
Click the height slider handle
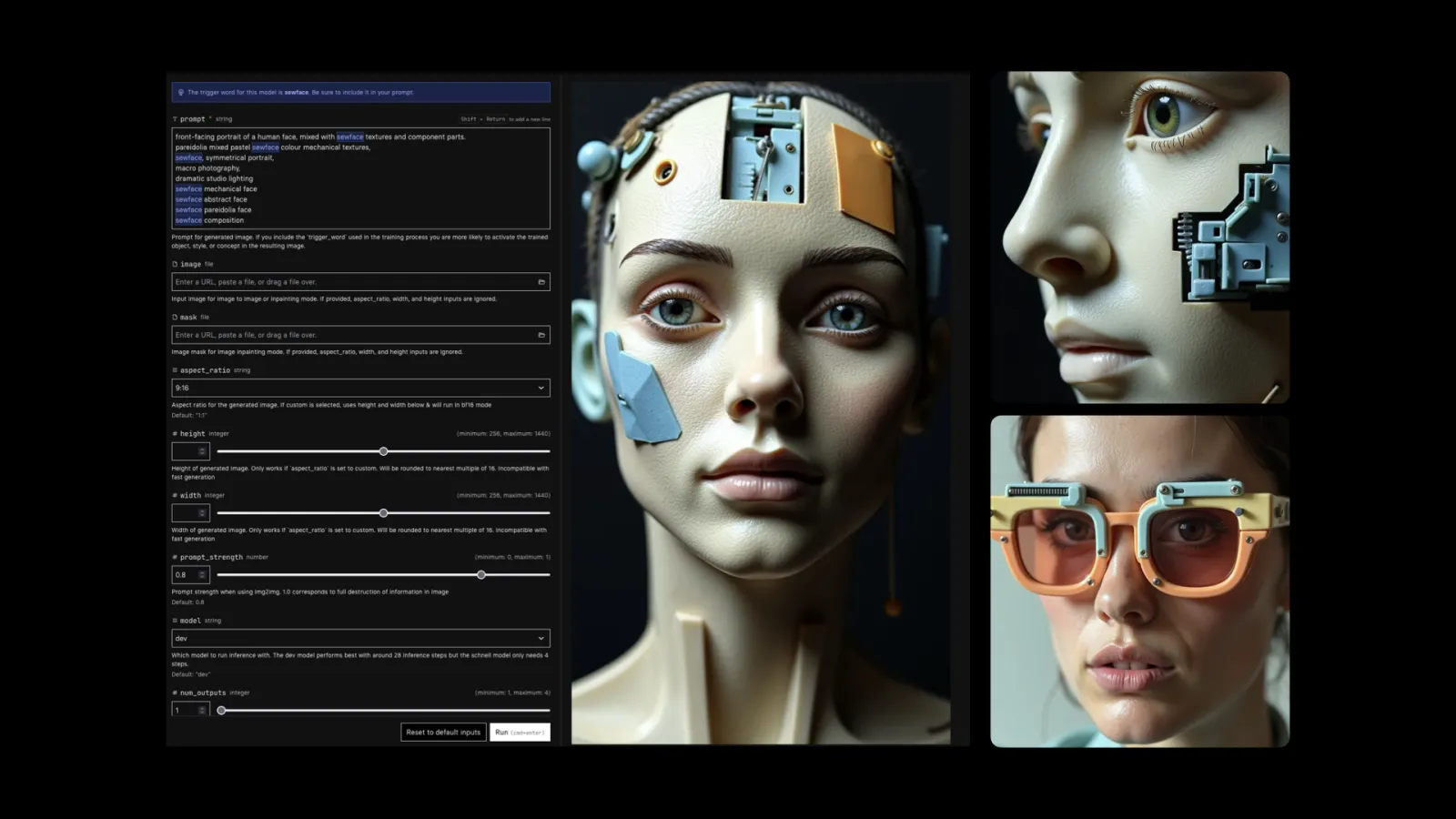[383, 451]
